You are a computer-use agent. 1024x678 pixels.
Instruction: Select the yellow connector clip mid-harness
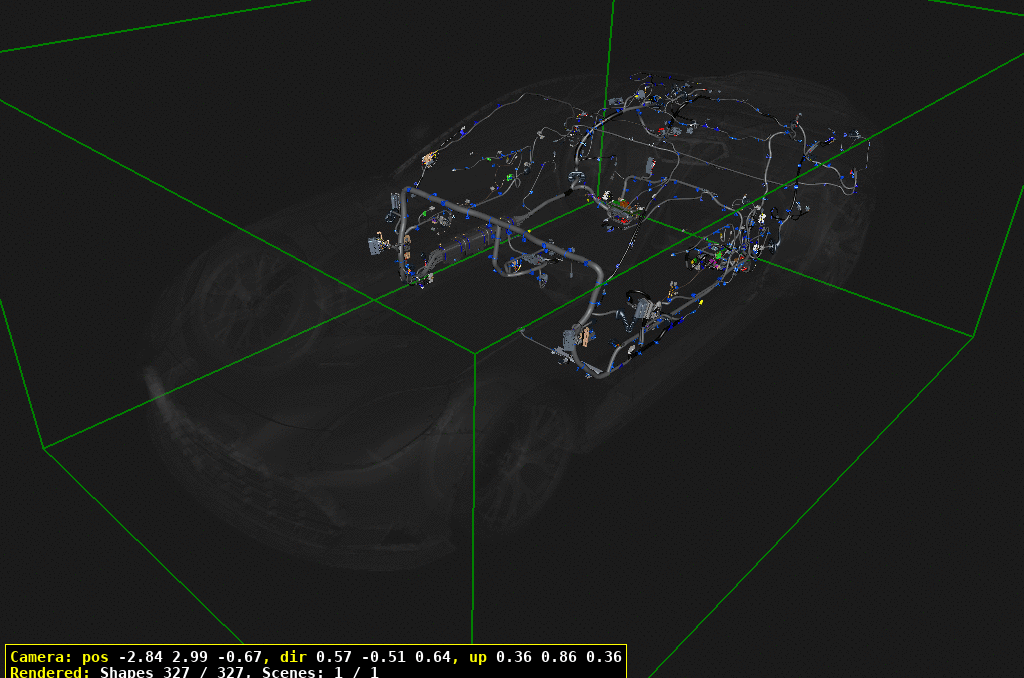700,302
